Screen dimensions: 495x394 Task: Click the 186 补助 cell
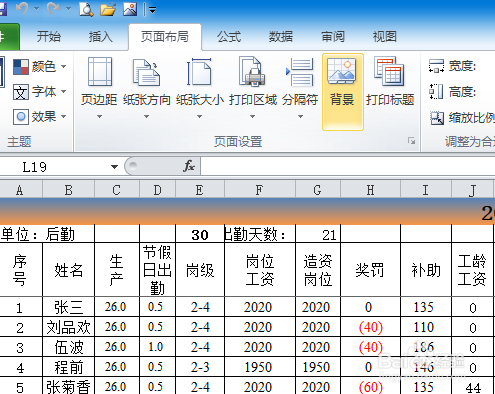coord(426,347)
